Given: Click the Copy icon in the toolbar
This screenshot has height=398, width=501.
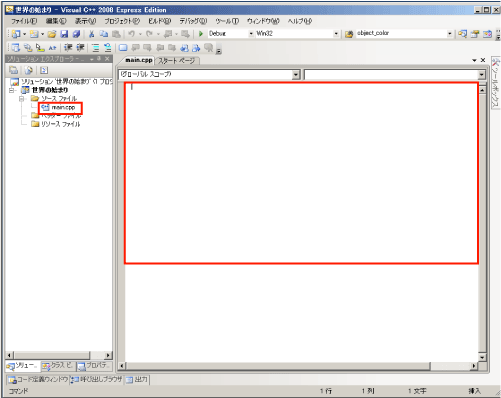Looking at the screenshot, I should tap(104, 34).
